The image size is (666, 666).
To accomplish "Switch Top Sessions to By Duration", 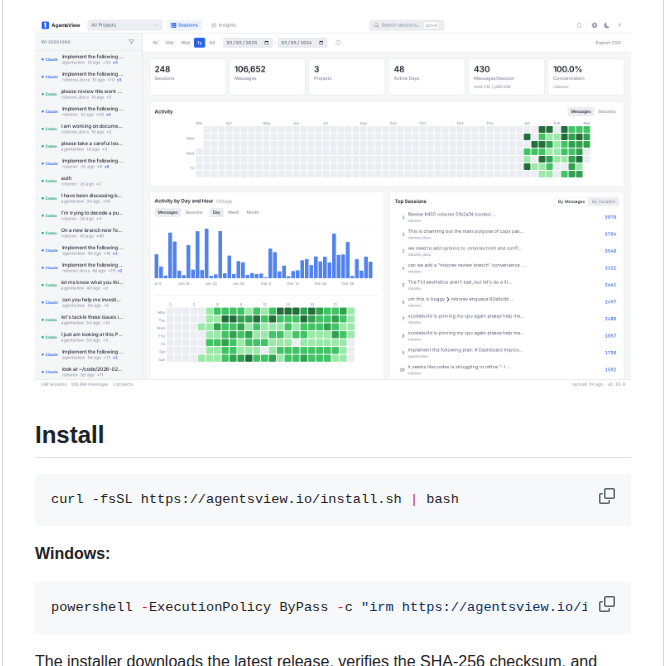I will [x=603, y=201].
